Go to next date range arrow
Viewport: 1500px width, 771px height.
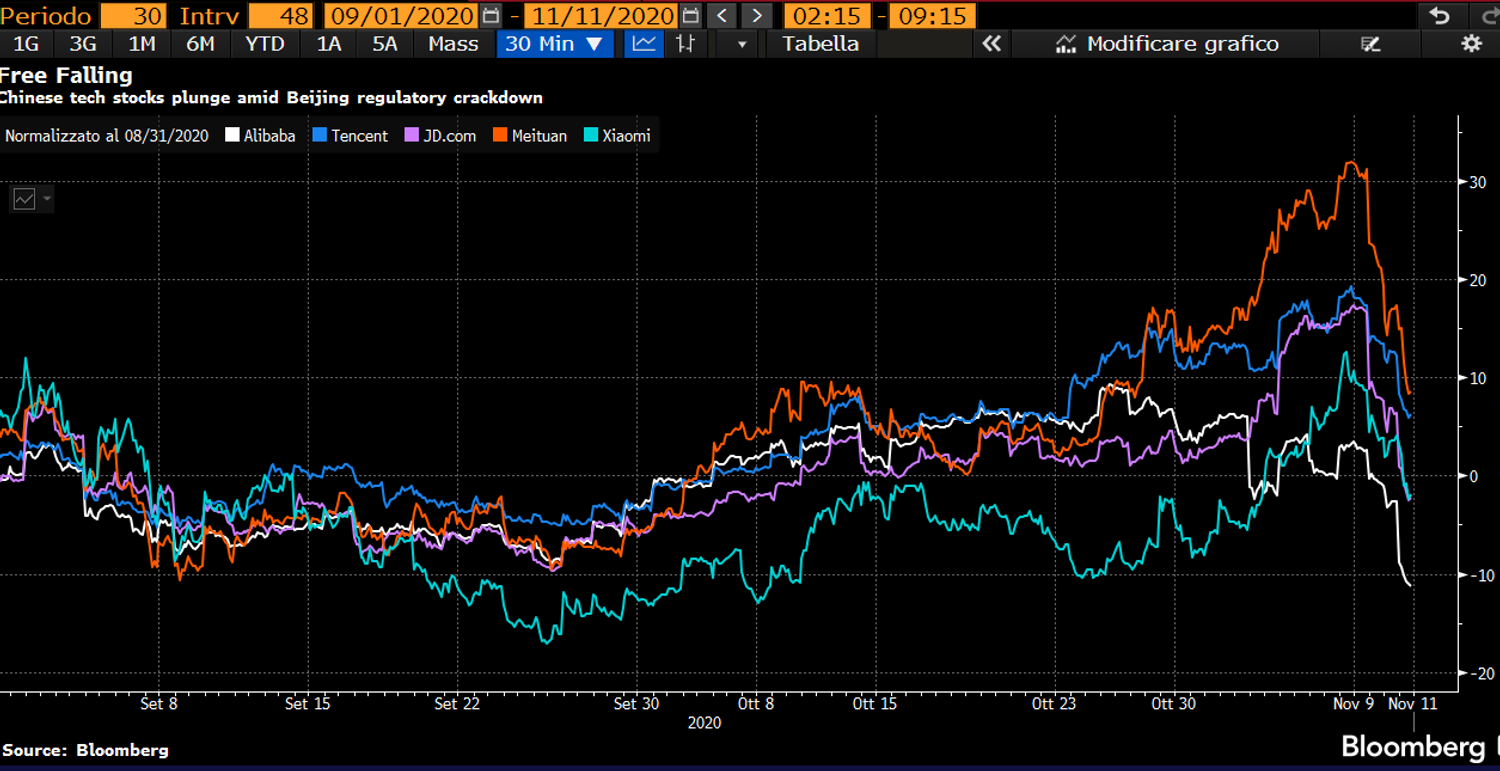[757, 15]
